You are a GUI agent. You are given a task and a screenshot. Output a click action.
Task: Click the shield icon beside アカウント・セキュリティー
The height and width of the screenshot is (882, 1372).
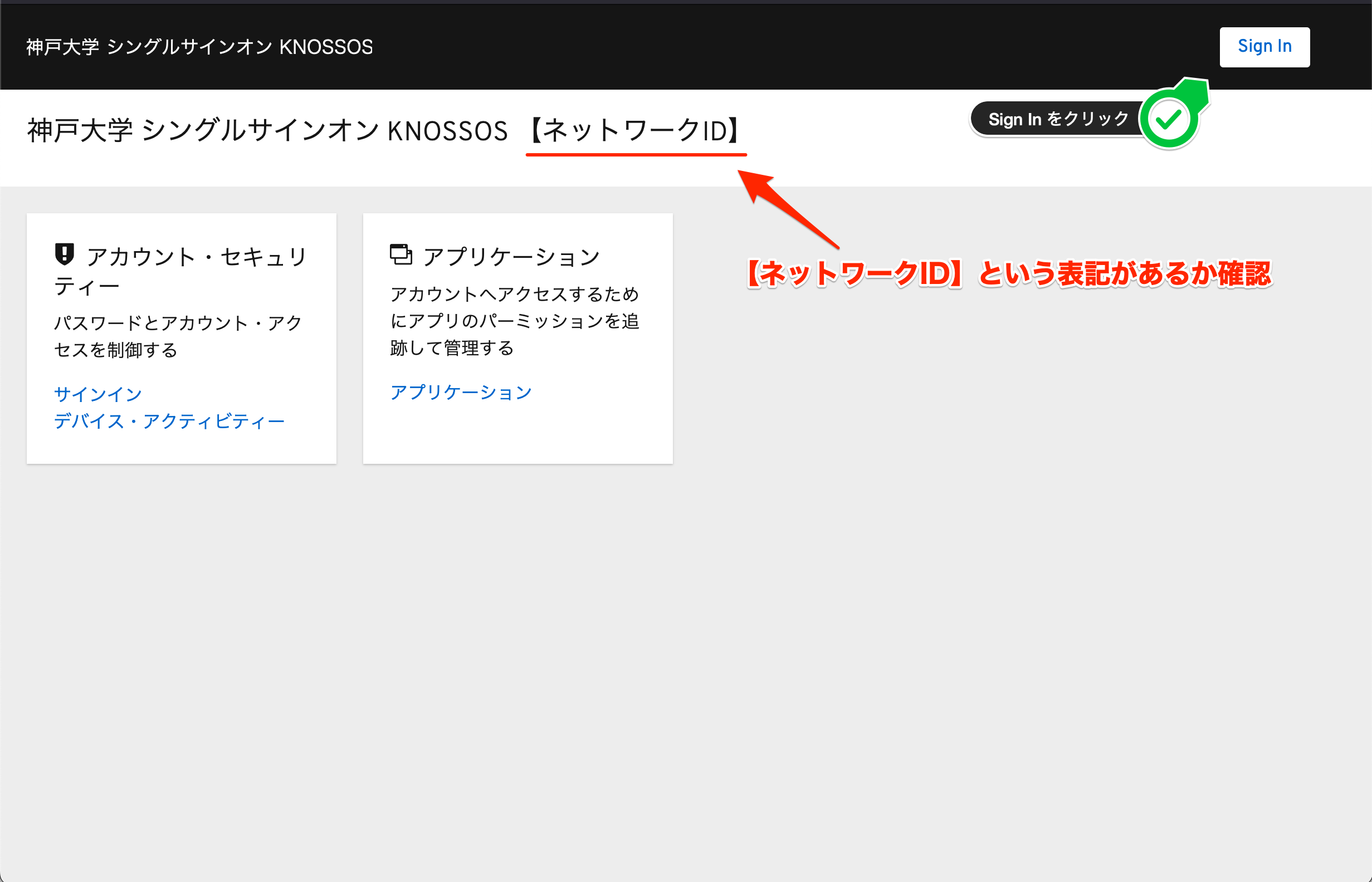(x=65, y=254)
